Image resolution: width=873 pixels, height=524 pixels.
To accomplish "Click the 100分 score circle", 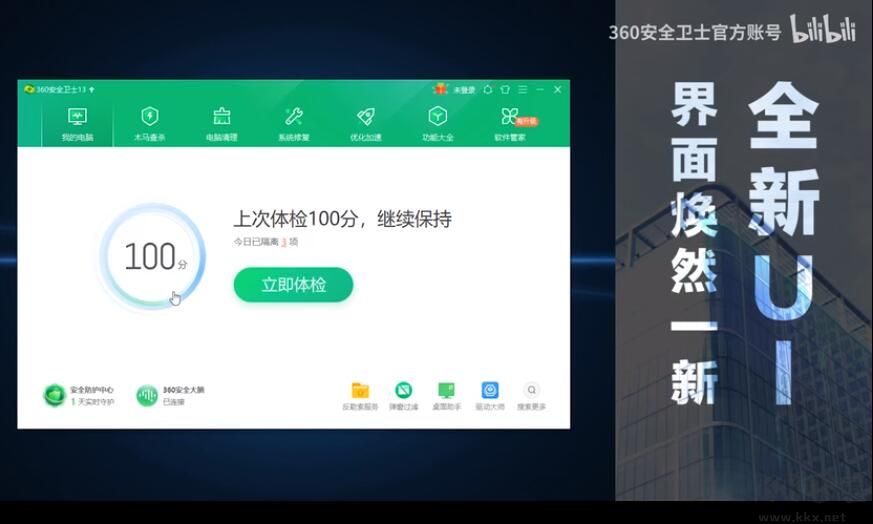I will tap(153, 257).
